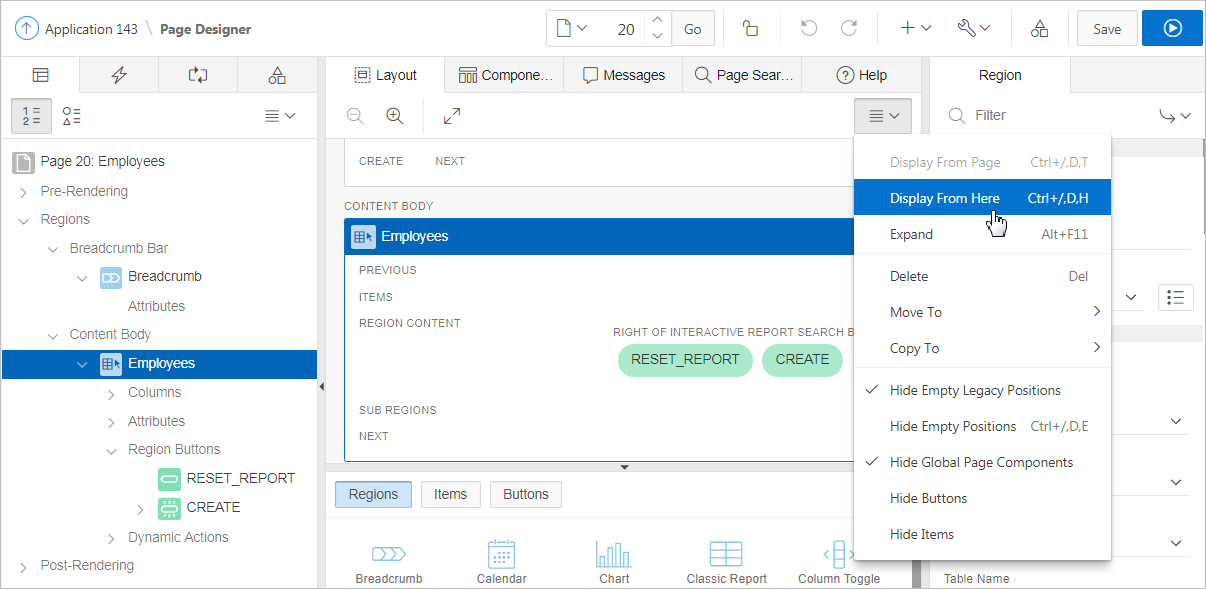Viewport: 1206px width, 589px height.
Task: Click the Save button
Action: [1106, 29]
